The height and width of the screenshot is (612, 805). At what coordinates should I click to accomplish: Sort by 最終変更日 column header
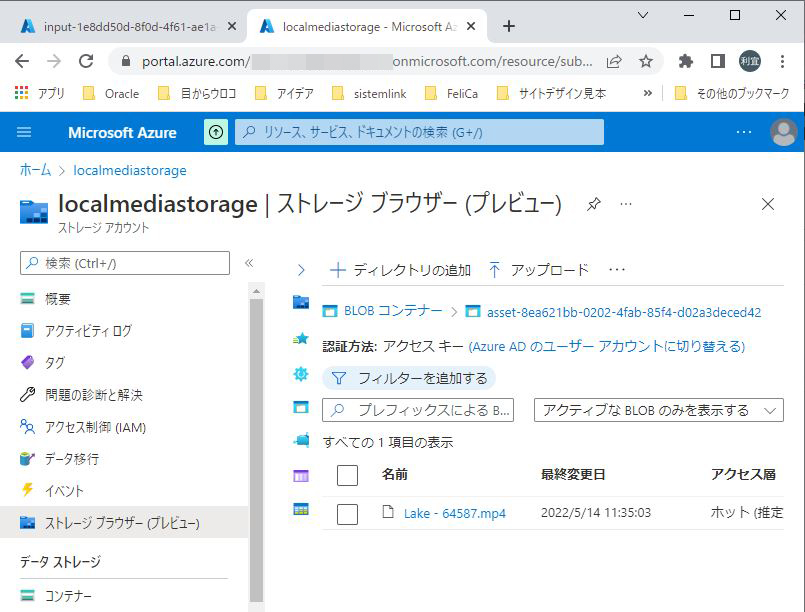pos(573,474)
